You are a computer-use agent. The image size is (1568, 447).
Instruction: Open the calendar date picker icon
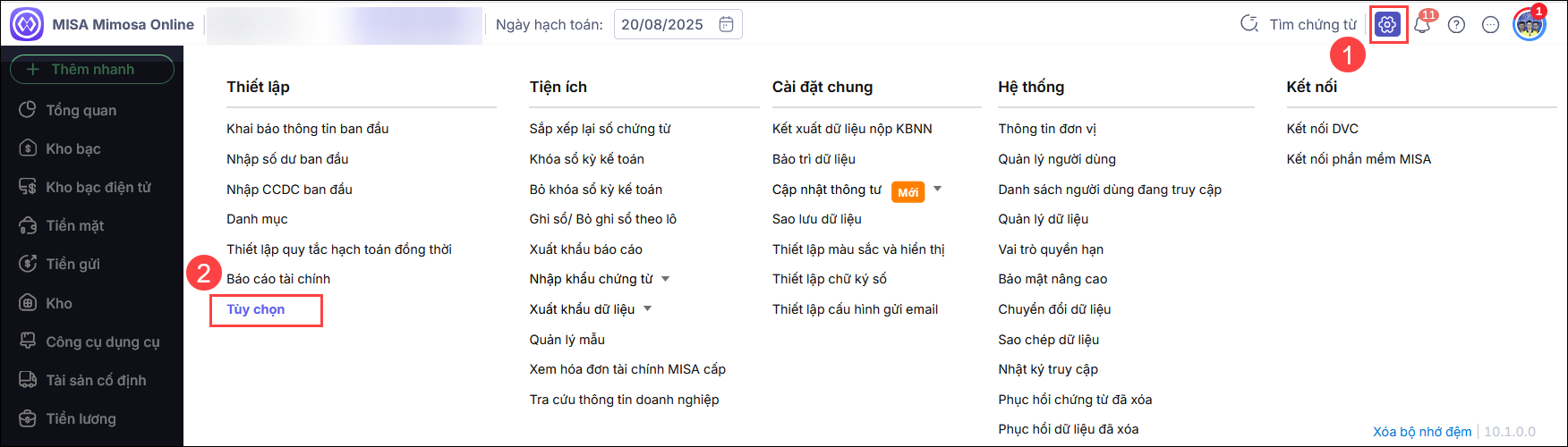(726, 25)
